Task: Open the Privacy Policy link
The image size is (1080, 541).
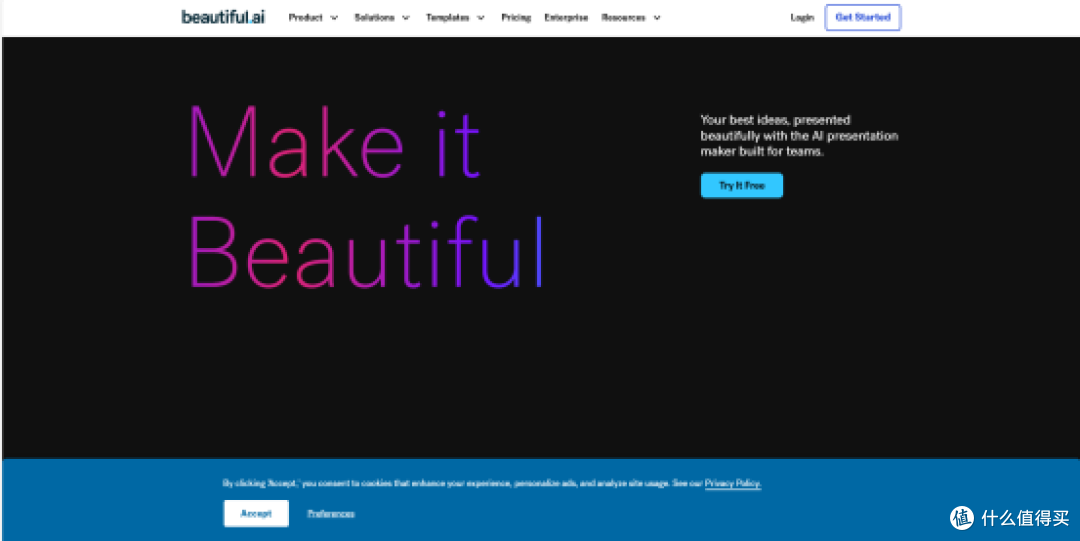Action: 733,484
